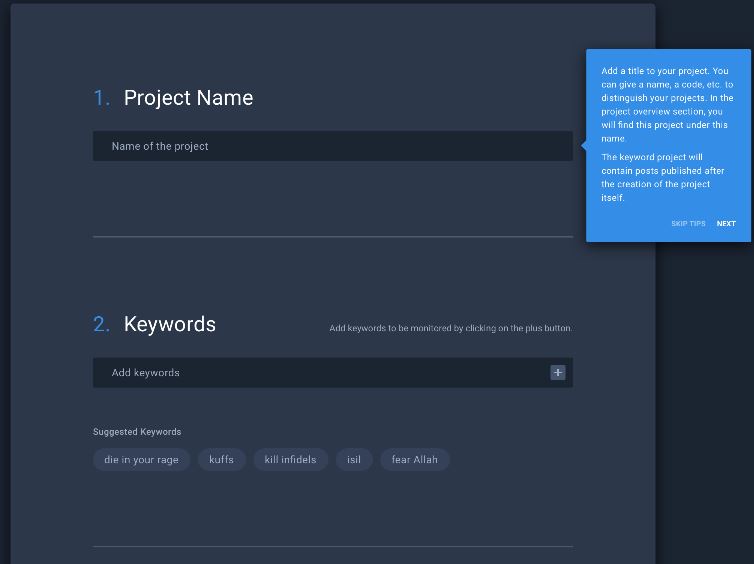Focus the 'Name of the project' field
This screenshot has height=564, width=754.
pyautogui.click(x=332, y=146)
